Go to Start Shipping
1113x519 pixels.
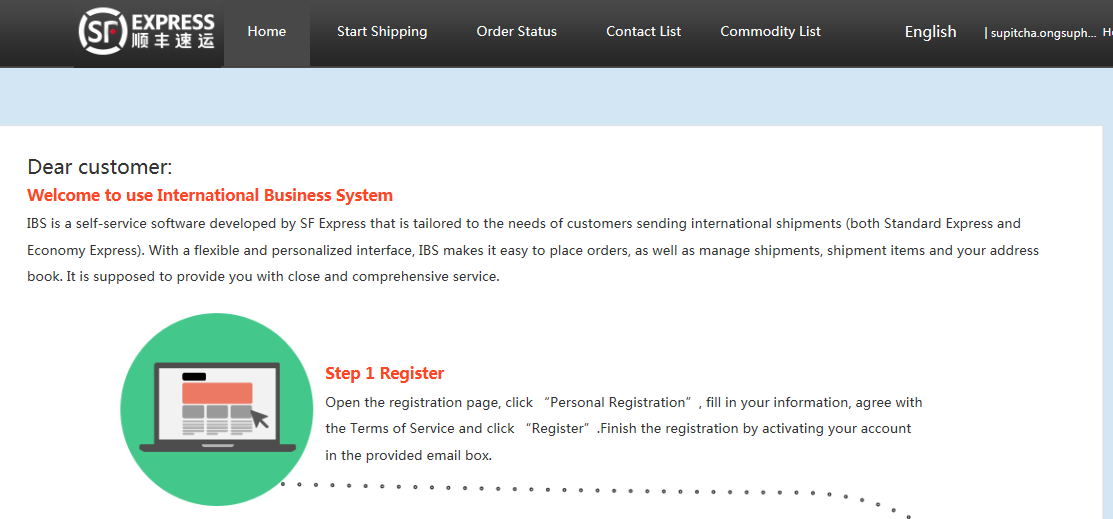click(382, 32)
